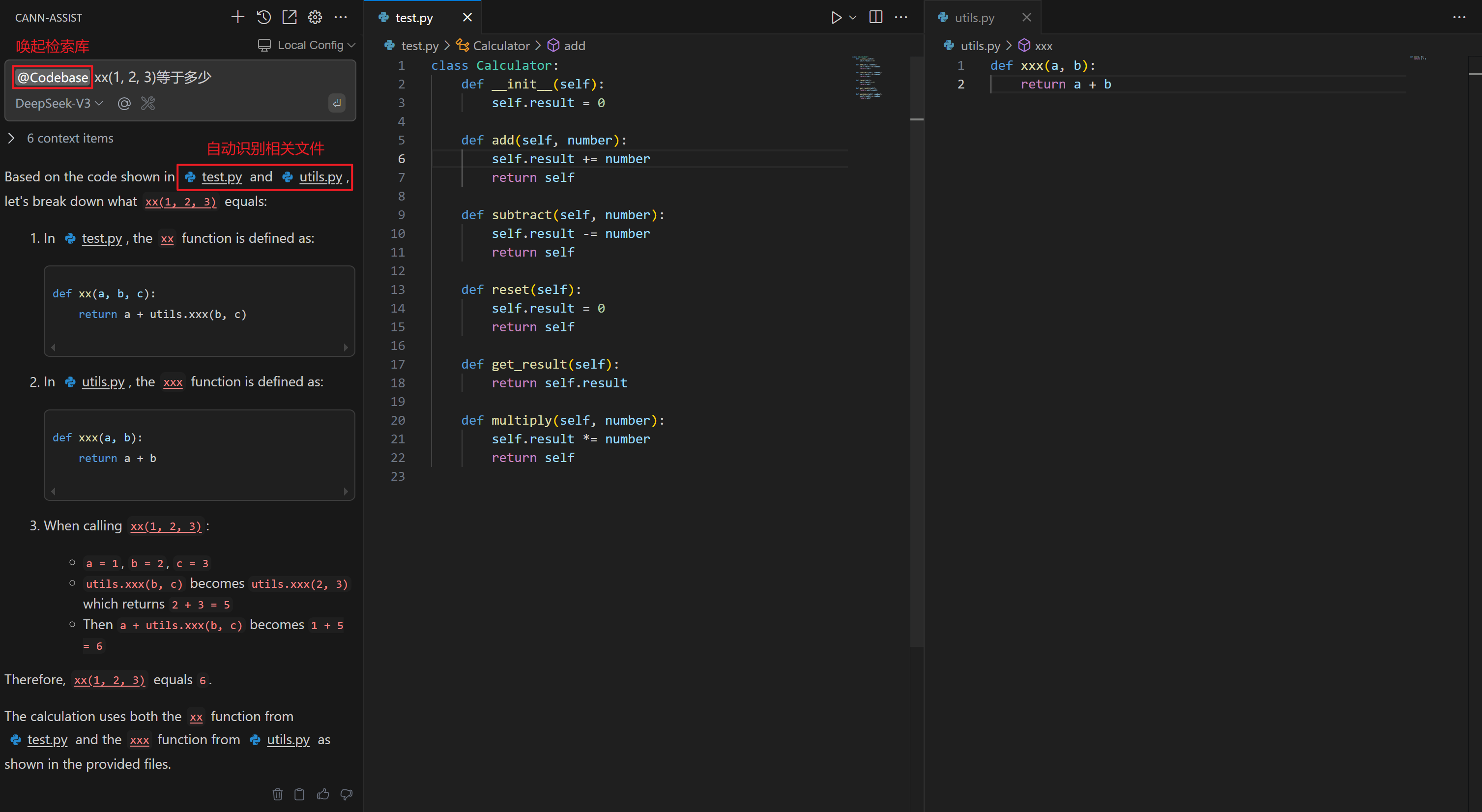The width and height of the screenshot is (1482, 812).
Task: Open the chat history icon
Action: coord(263,17)
